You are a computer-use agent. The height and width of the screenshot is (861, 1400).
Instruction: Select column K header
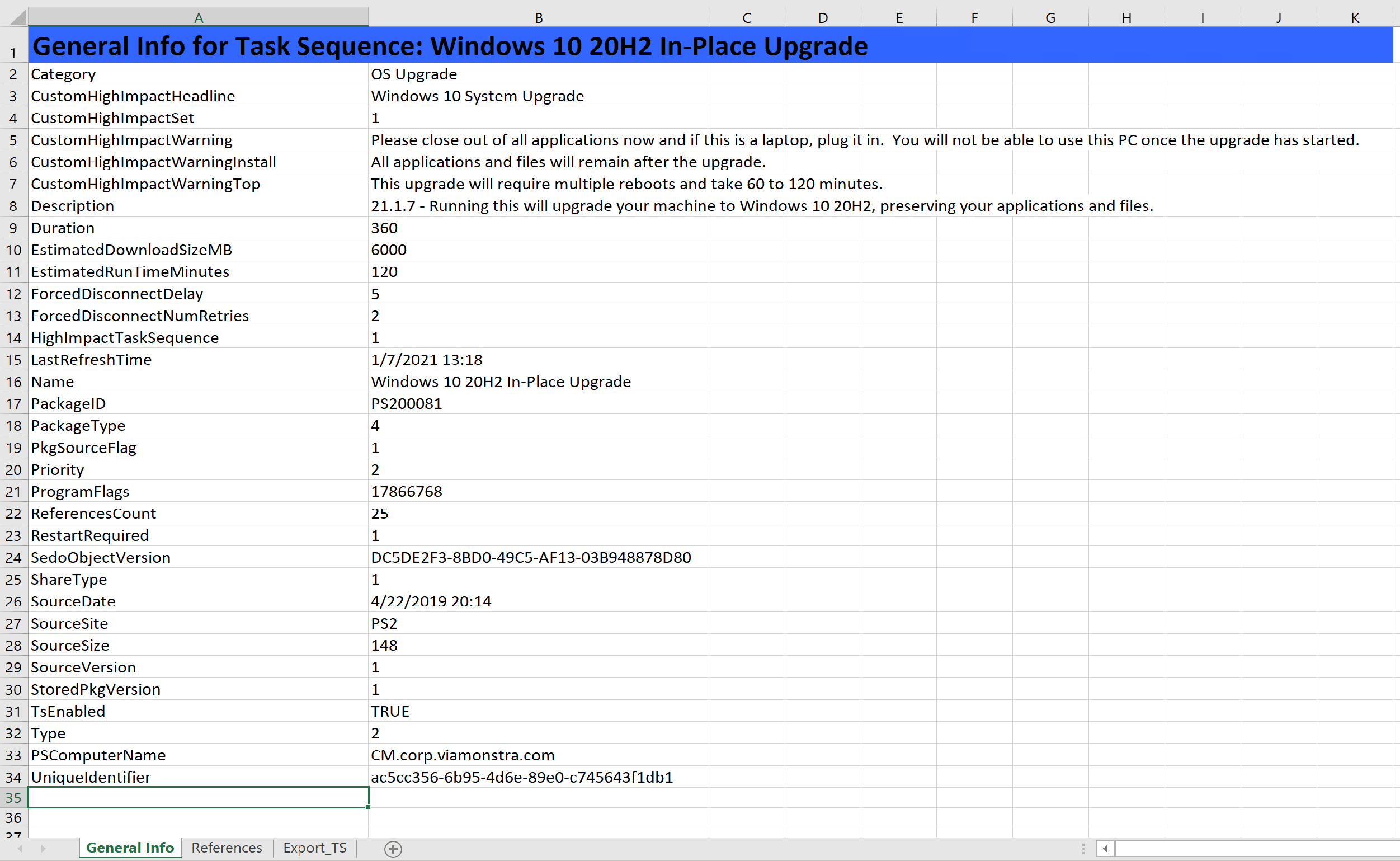point(1355,18)
